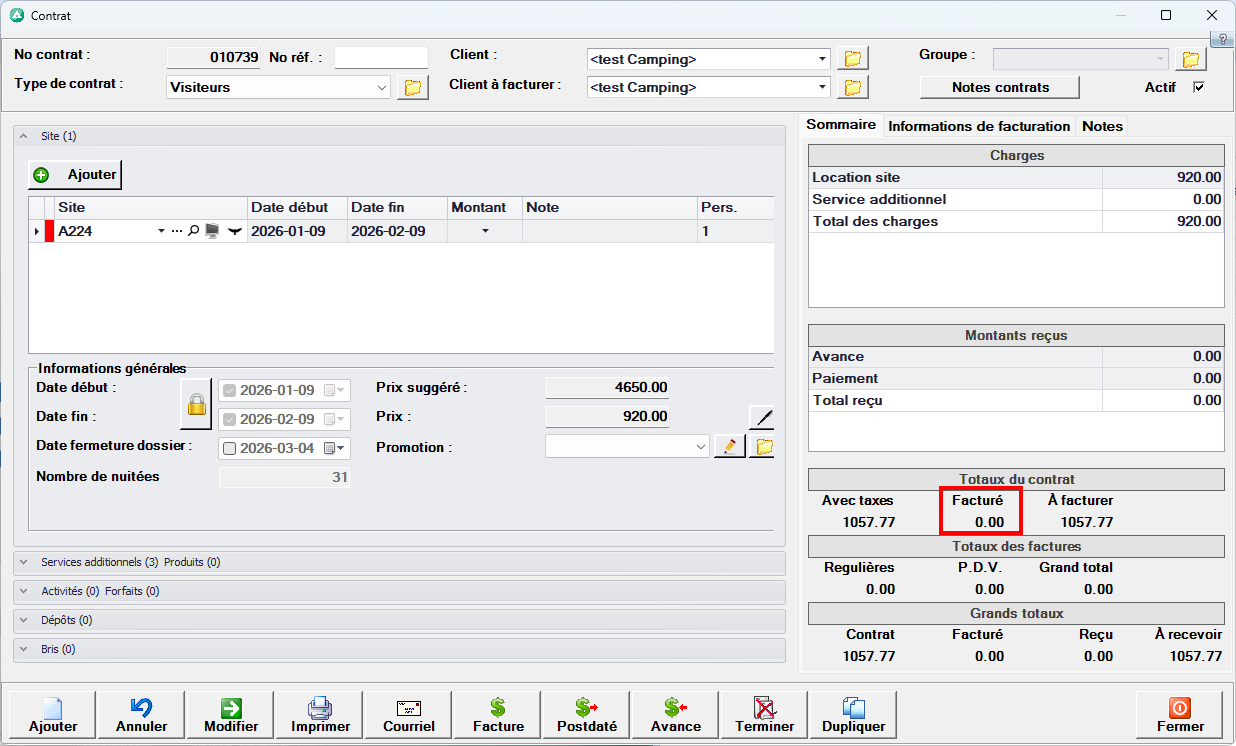This screenshot has width=1236, height=746.
Task: Open the folder icon beside the Groupe field
Action: coord(1189,59)
